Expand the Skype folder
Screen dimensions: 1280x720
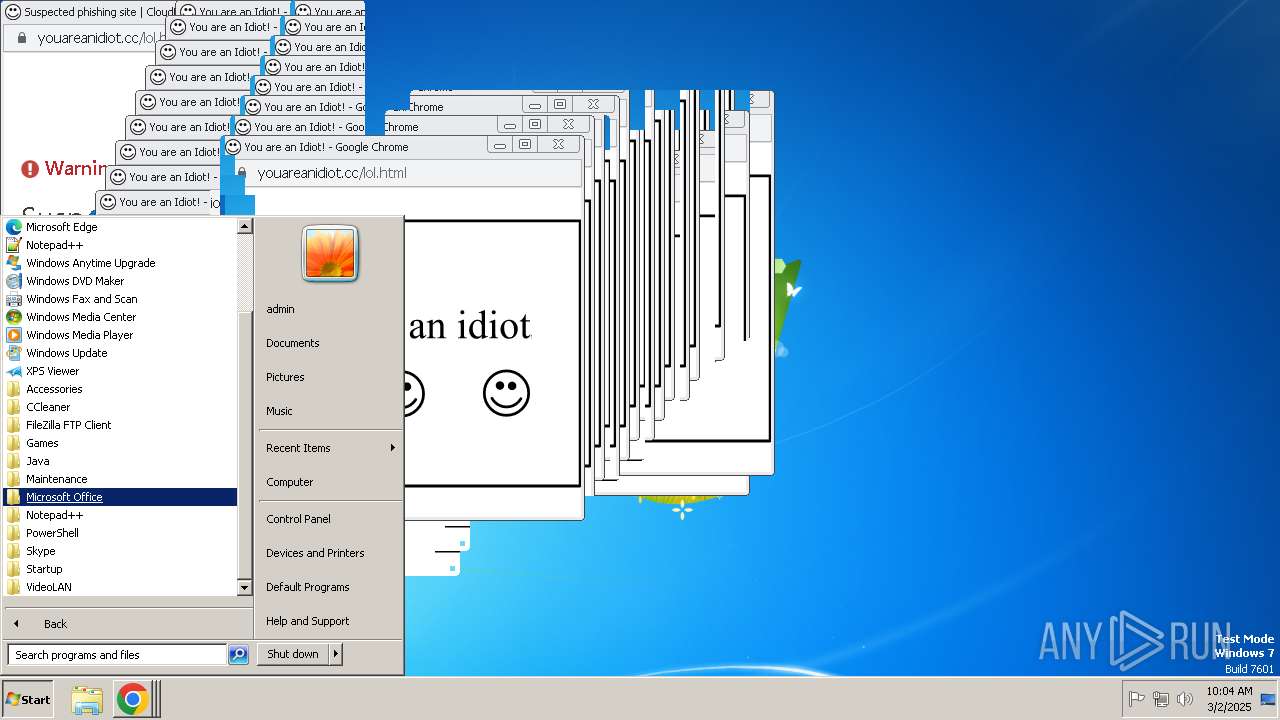pos(120,551)
